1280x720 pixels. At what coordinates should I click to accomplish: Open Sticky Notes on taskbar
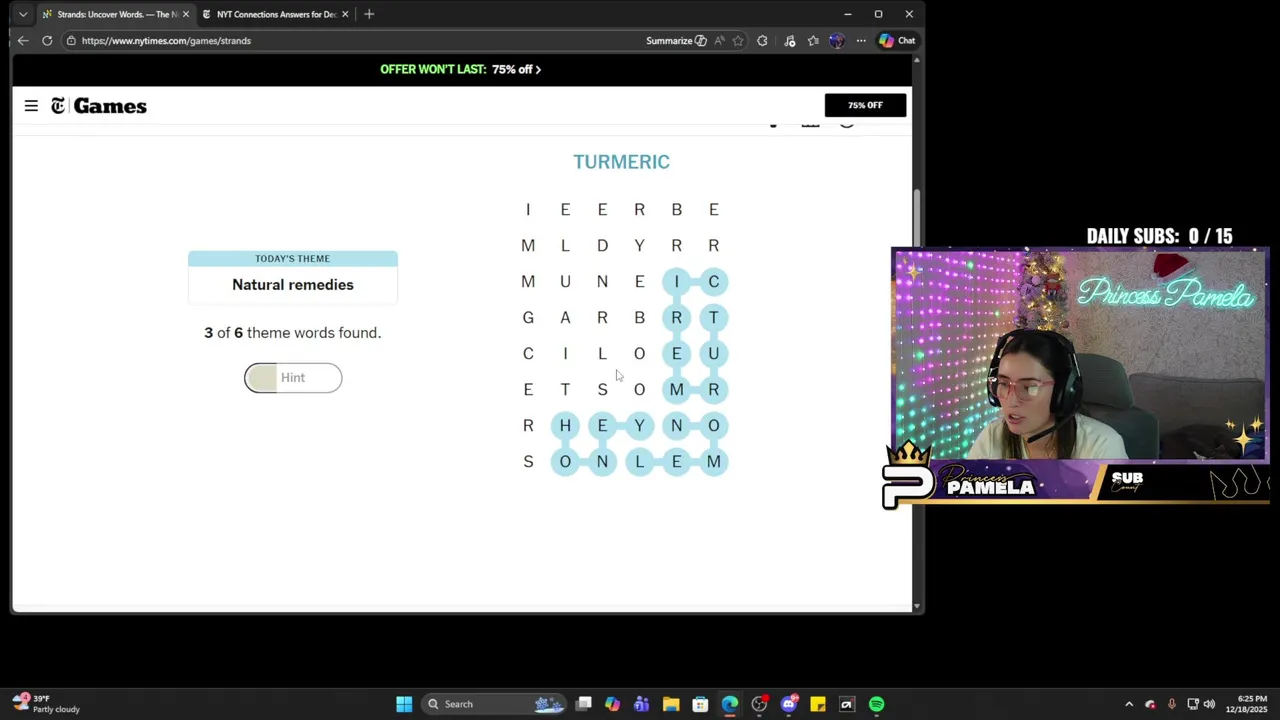click(817, 704)
